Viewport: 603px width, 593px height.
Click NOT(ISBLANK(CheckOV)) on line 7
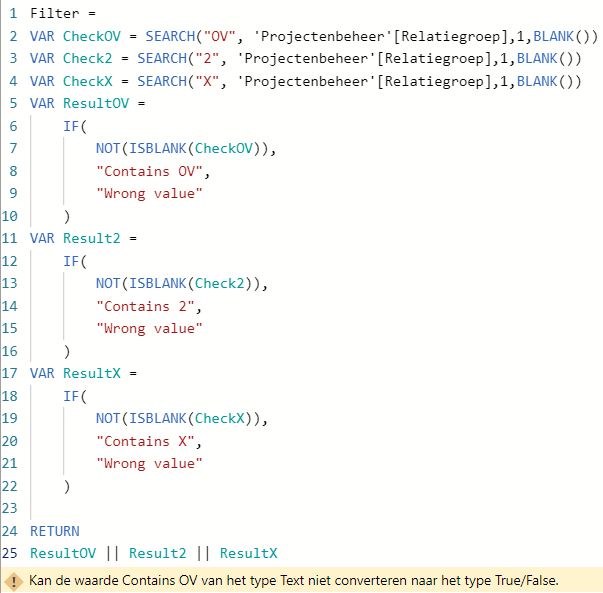tap(182, 148)
